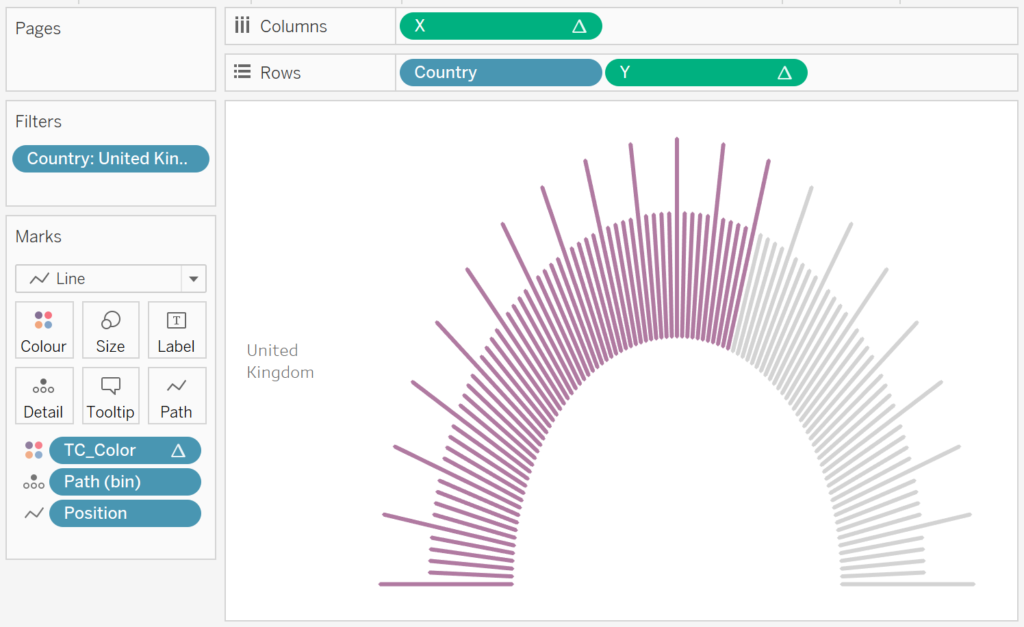The width and height of the screenshot is (1024, 627).
Task: Click the Country: United Kingdom filter pill
Action: tap(110, 159)
